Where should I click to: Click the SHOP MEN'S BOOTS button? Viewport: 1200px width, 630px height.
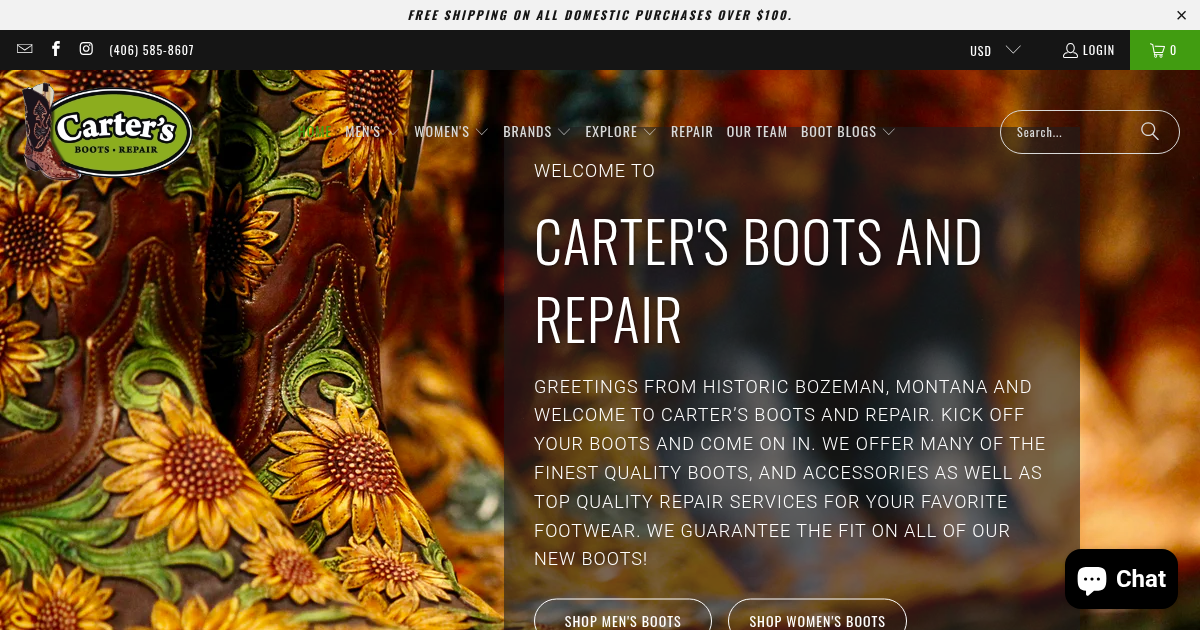pyautogui.click(x=622, y=620)
